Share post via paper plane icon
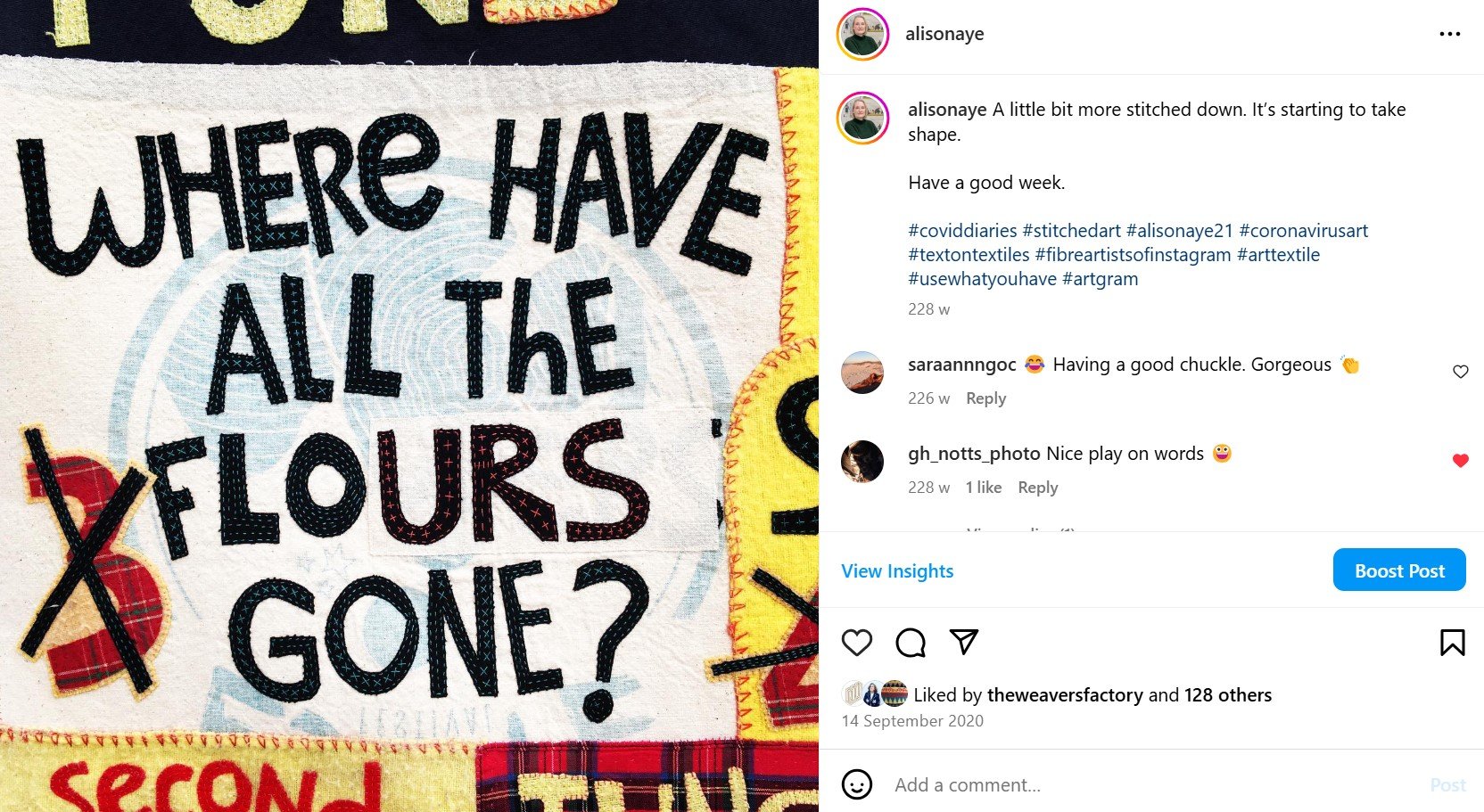 (964, 642)
